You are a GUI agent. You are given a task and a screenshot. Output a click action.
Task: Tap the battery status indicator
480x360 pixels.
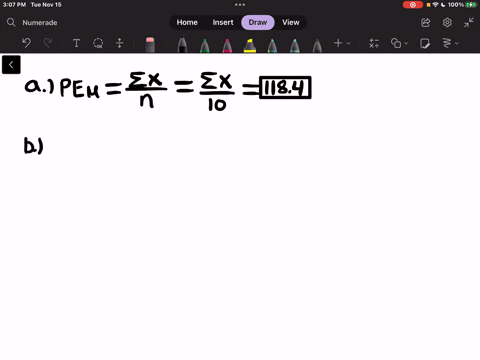tap(471, 5)
